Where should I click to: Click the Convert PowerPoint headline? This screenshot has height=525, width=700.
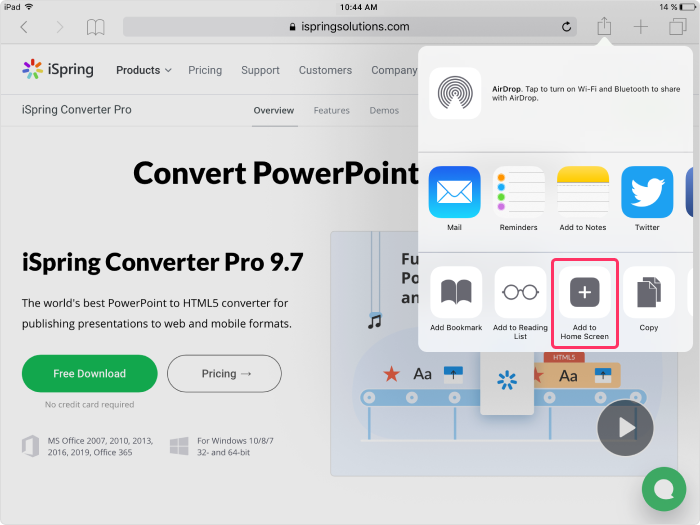pos(276,173)
